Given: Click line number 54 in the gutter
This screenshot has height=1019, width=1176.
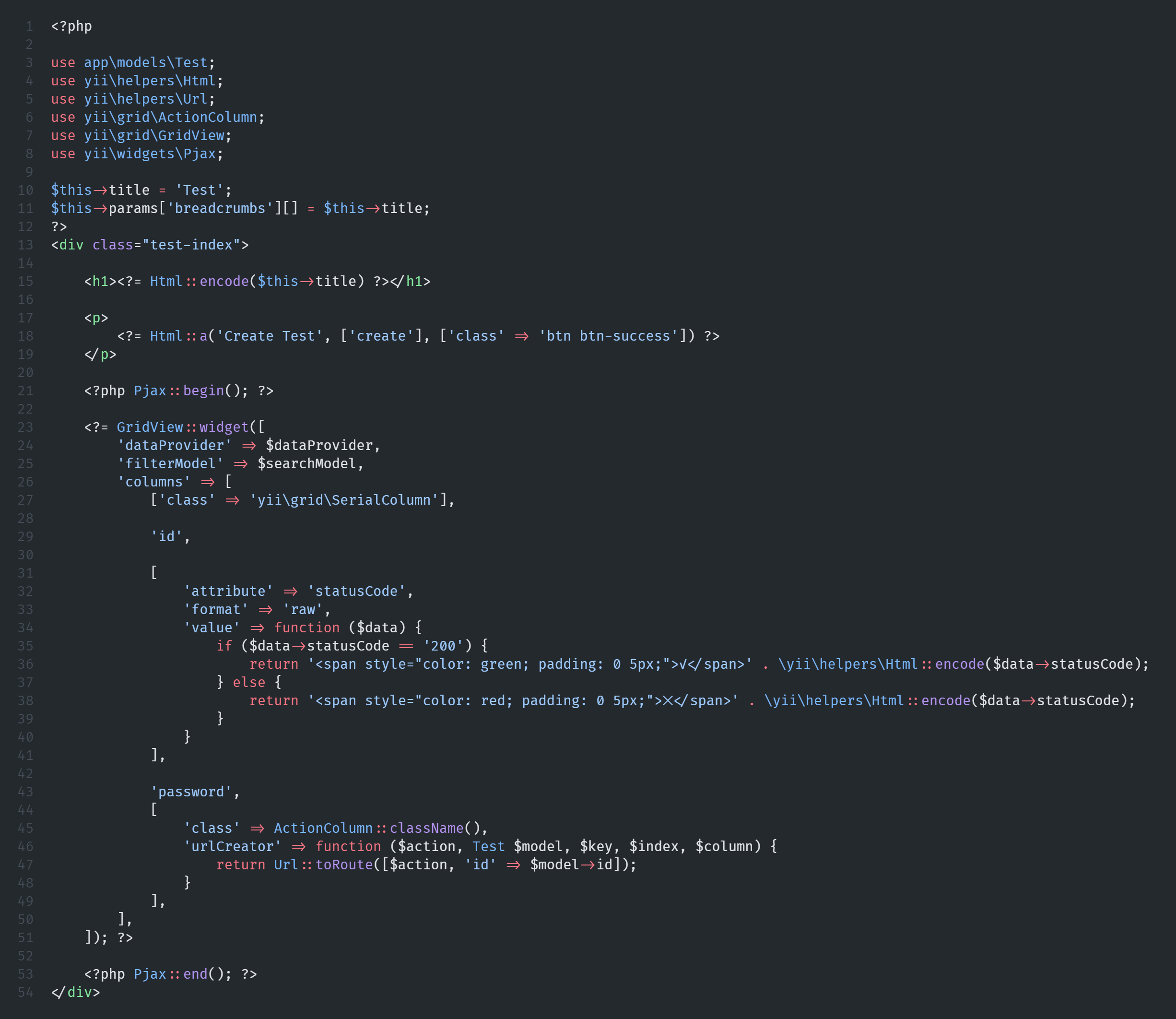Looking at the screenshot, I should coord(25,992).
